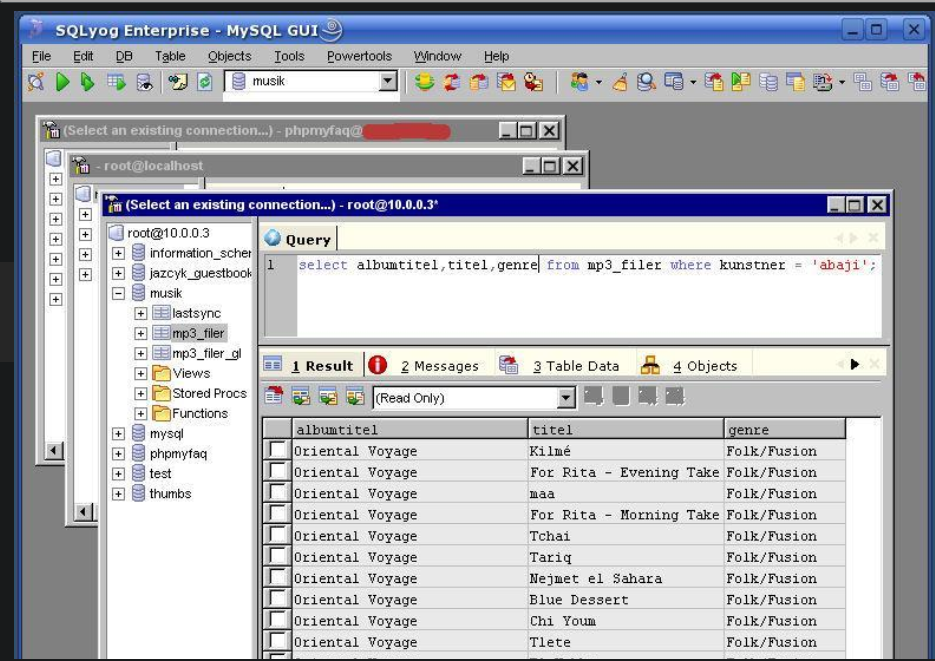
Task: Open the Tools menu
Action: (x=289, y=56)
